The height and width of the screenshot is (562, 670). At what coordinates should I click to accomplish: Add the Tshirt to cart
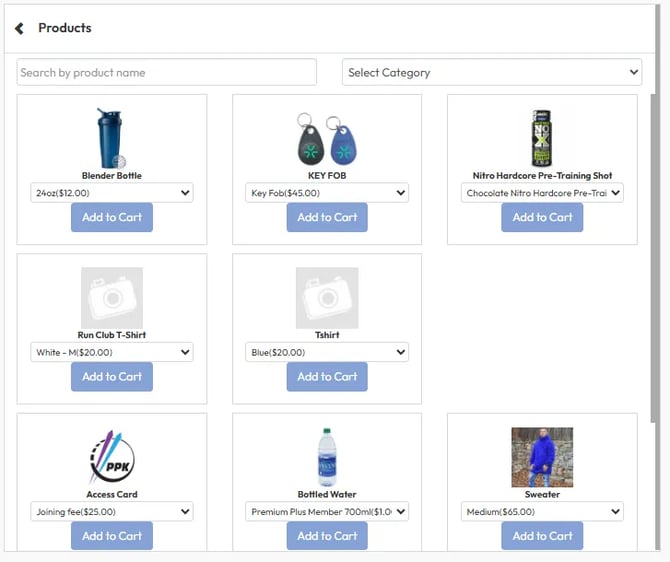click(x=327, y=377)
